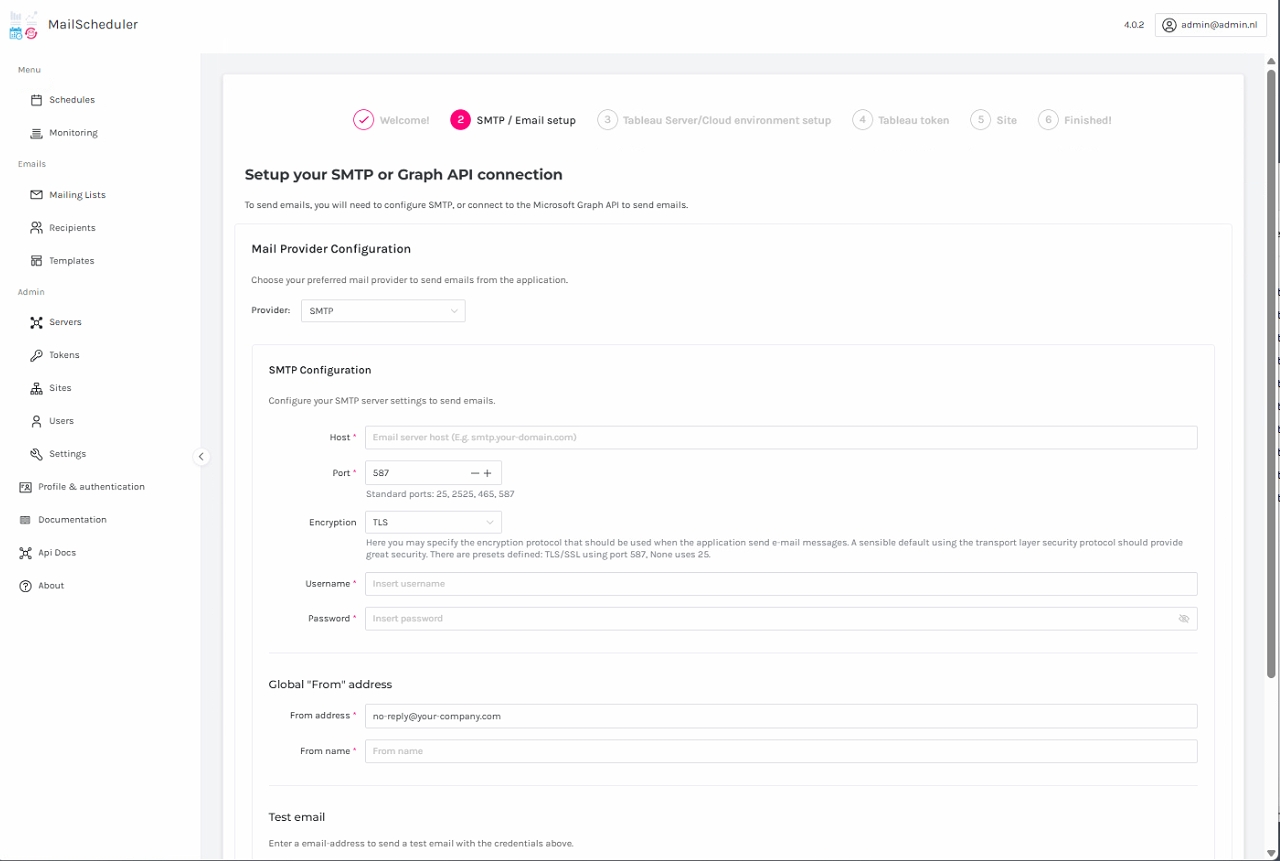
Task: Open Settings in the Admin menu
Action: 67,454
